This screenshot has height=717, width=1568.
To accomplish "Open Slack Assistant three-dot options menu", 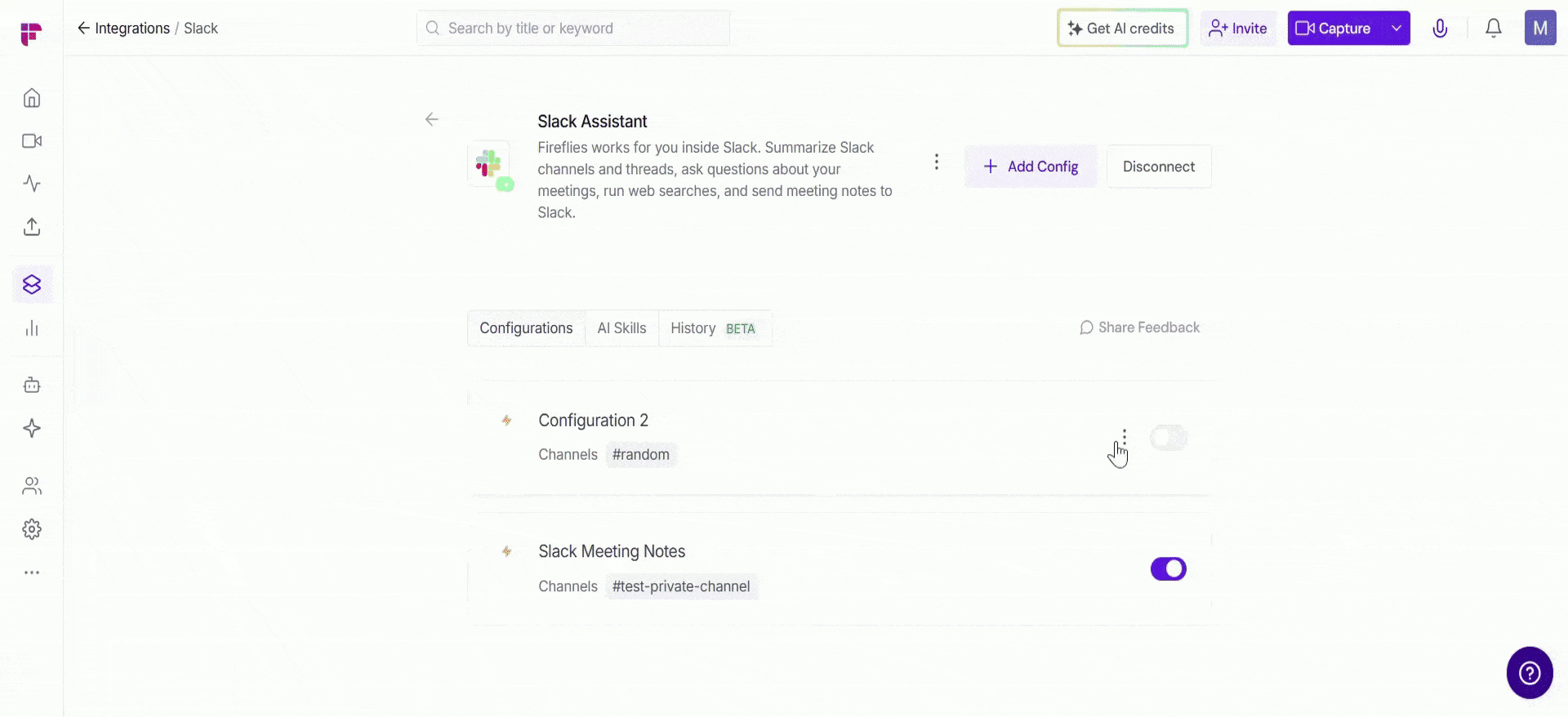I will click(x=937, y=162).
